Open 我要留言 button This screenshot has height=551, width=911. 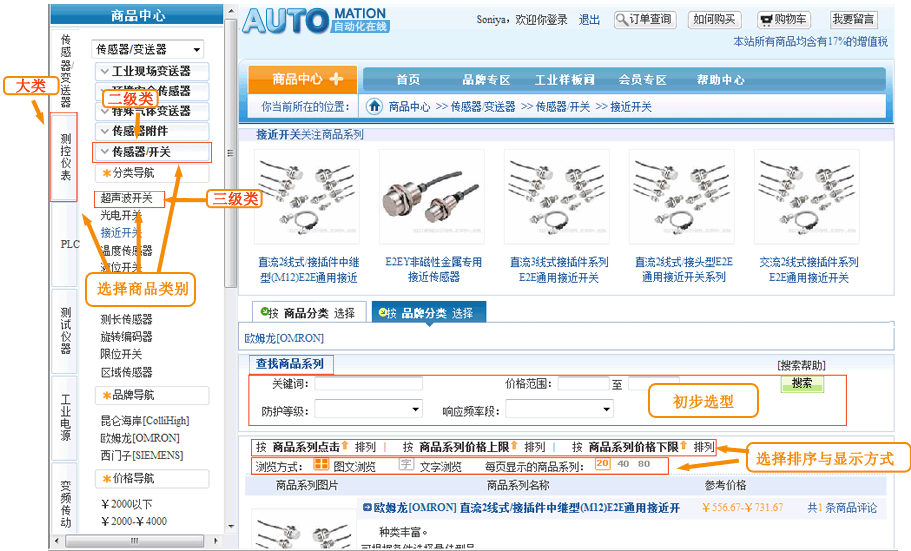pos(853,20)
